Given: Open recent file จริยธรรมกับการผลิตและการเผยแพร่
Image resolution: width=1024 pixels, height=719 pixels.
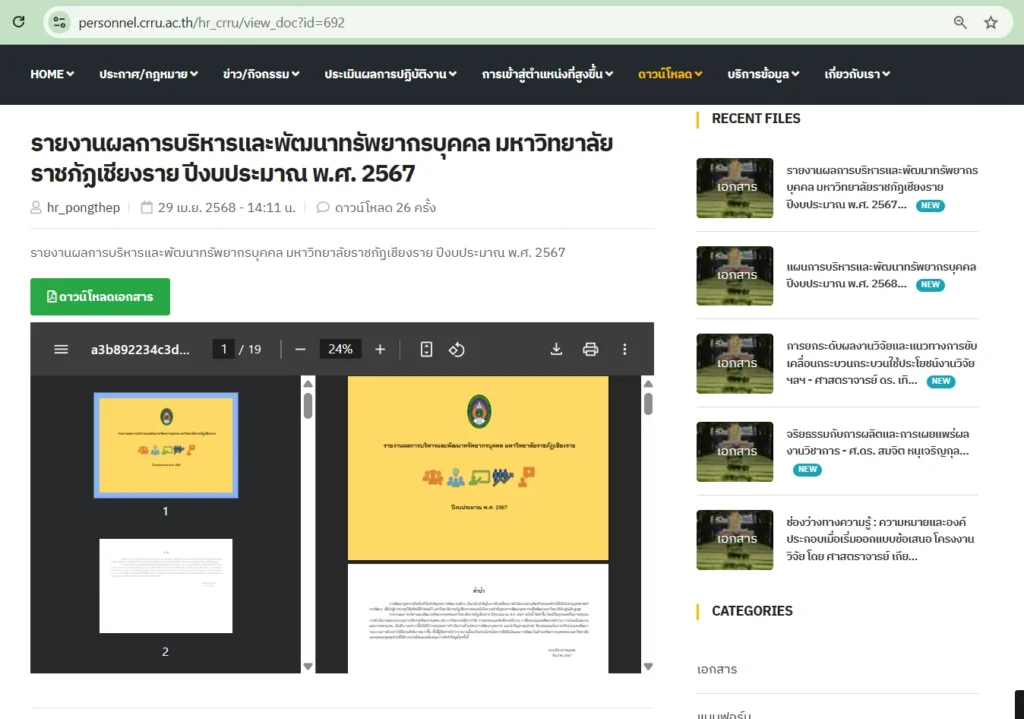Looking at the screenshot, I should pos(878,442).
